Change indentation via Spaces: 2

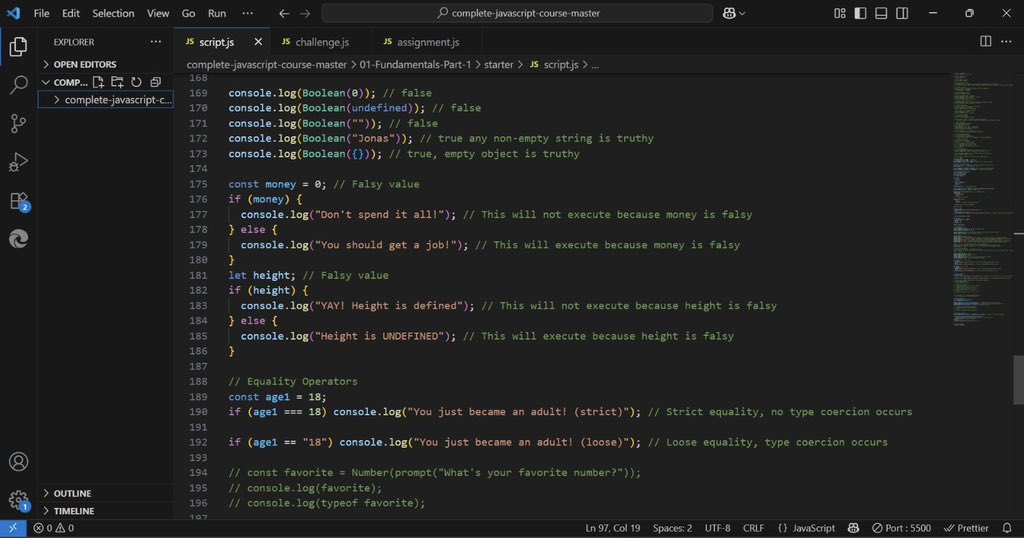click(x=672, y=528)
